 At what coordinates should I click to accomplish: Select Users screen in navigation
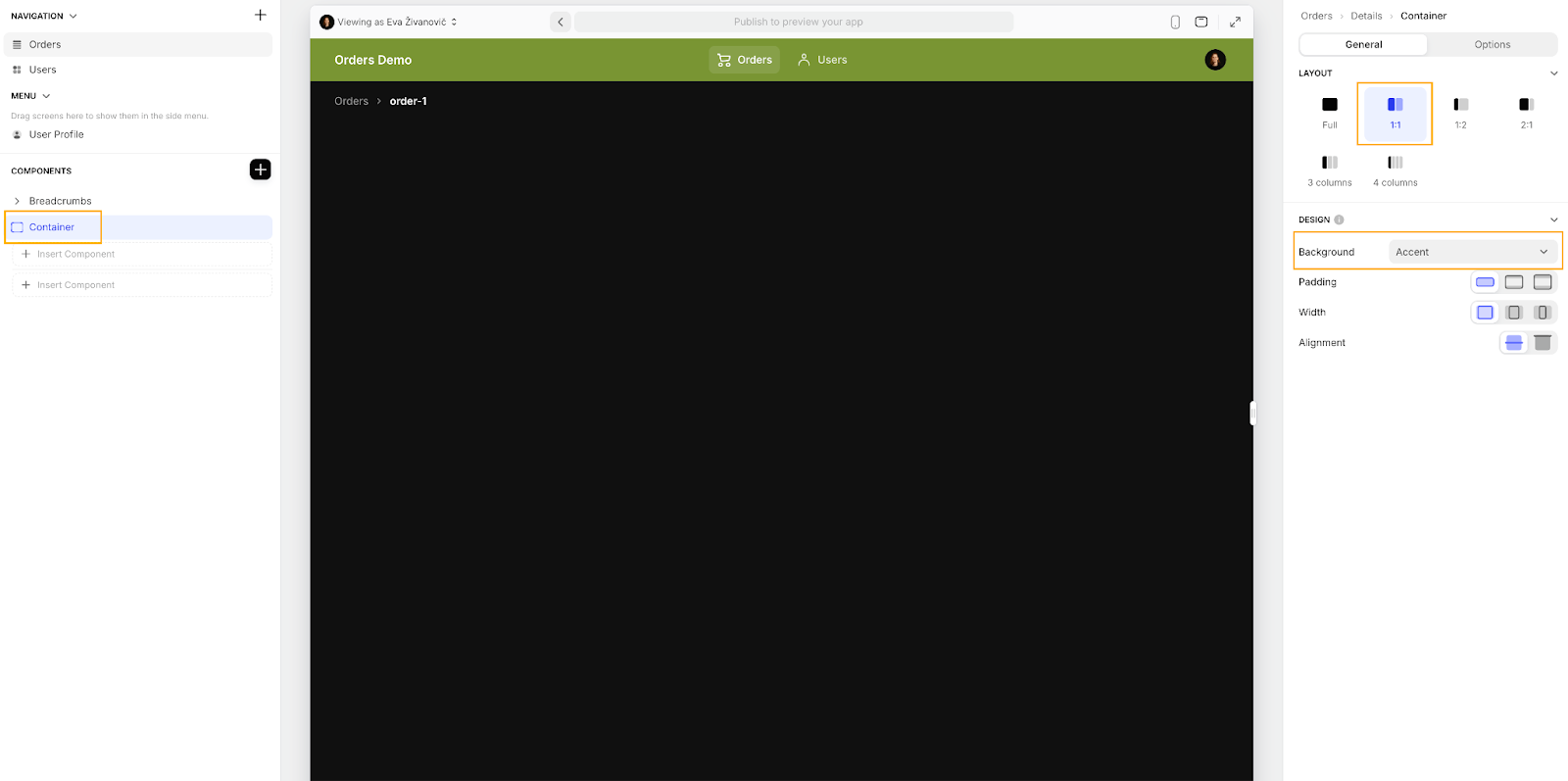coord(138,70)
